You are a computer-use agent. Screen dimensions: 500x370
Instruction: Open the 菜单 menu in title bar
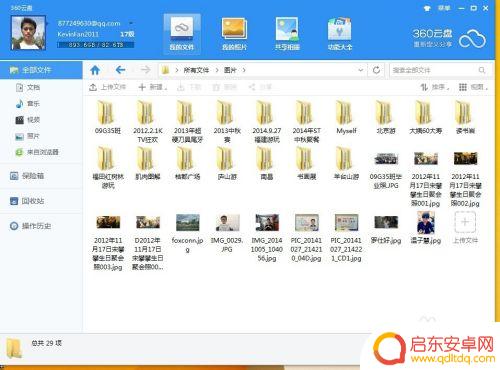pyautogui.click(x=444, y=8)
